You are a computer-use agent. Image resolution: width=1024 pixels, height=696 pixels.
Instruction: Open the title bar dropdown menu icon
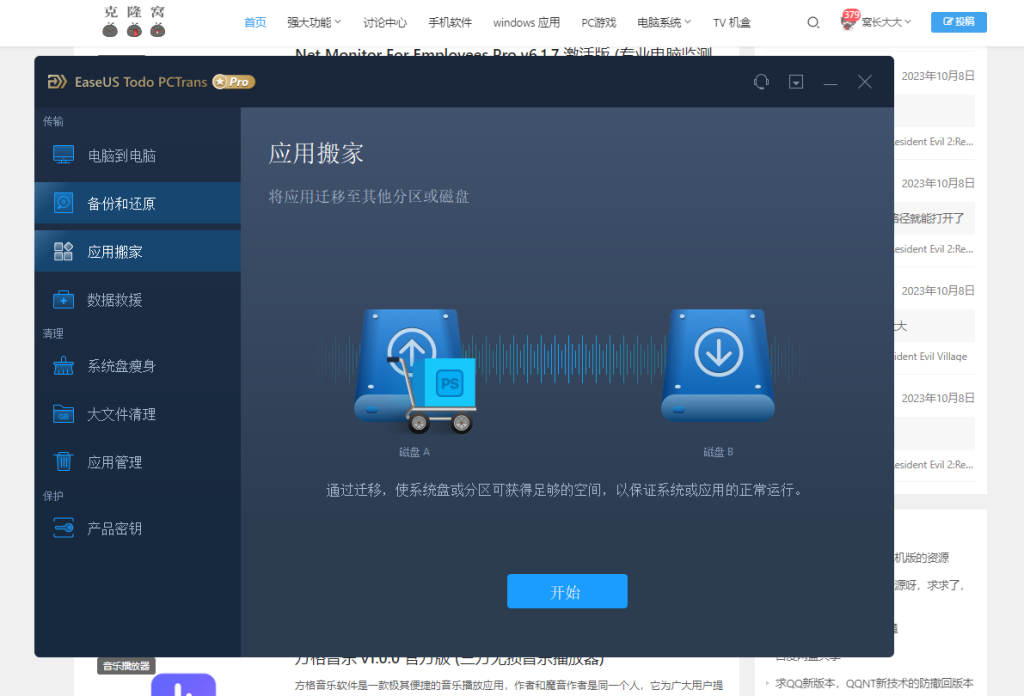point(796,82)
